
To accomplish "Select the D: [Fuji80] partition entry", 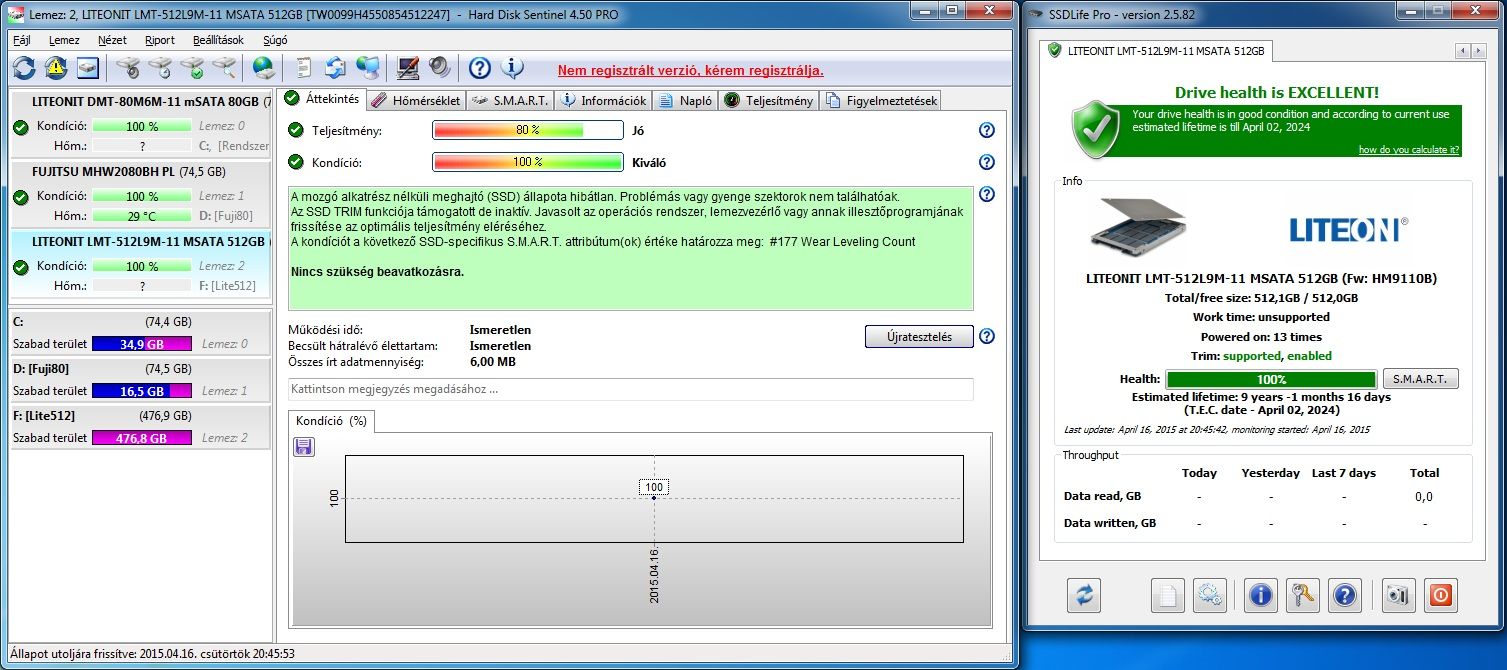I will tap(140, 379).
